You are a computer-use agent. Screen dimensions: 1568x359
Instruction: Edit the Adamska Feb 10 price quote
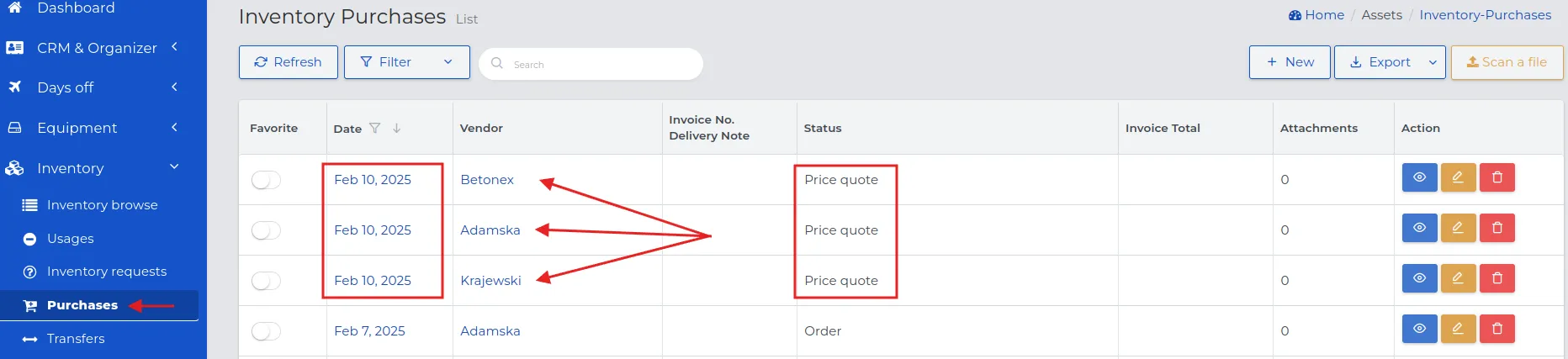click(1458, 228)
